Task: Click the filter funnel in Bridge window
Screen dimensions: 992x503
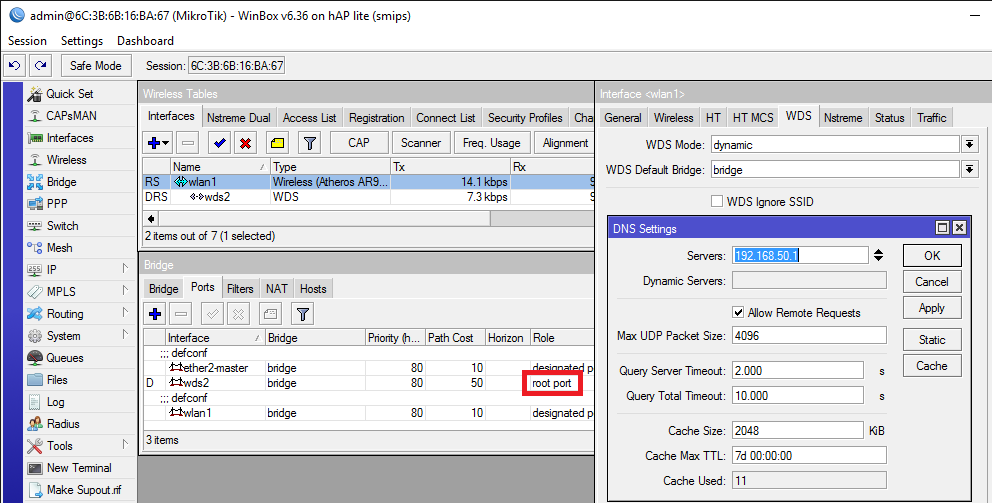Action: (302, 314)
